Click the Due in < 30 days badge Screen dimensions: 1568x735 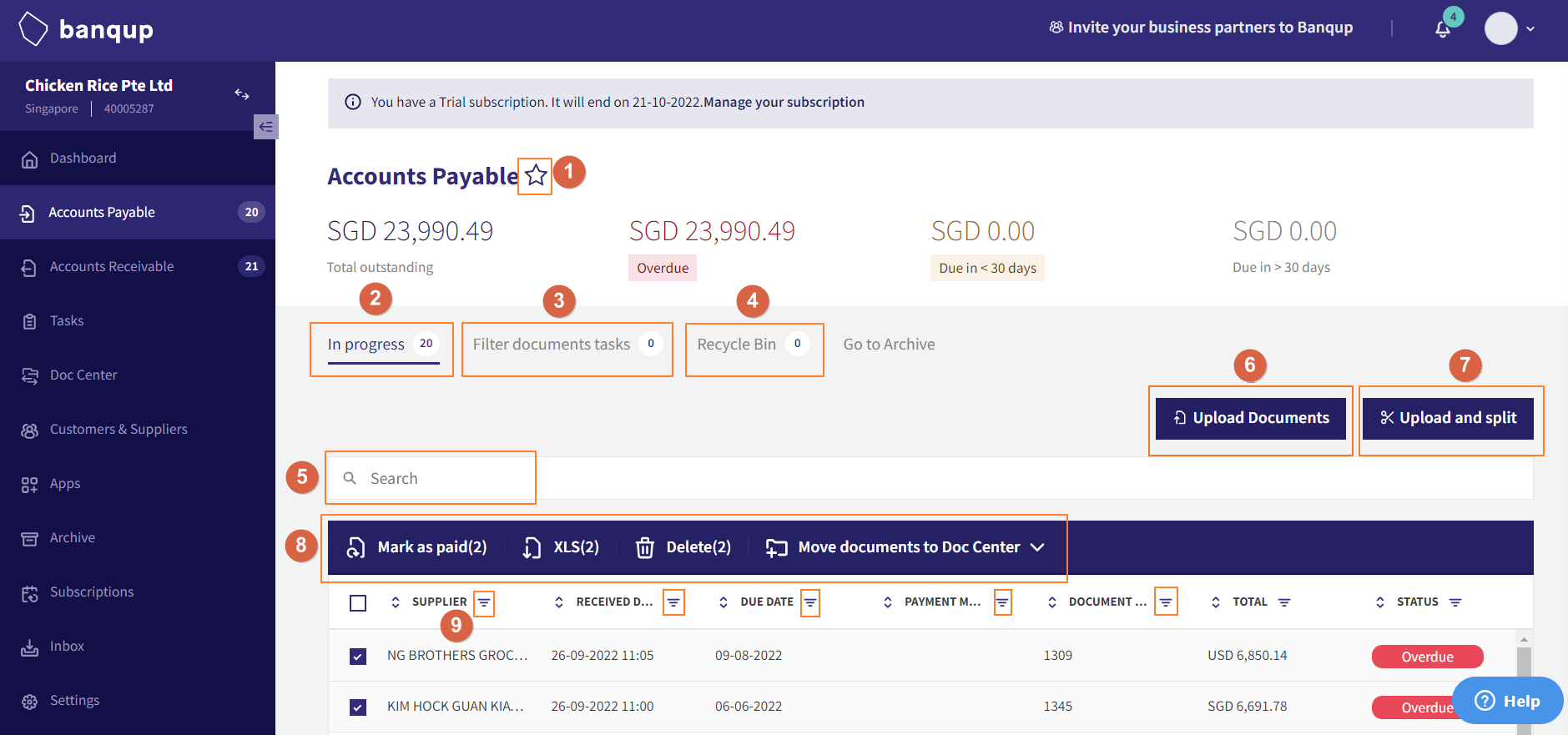click(x=987, y=268)
